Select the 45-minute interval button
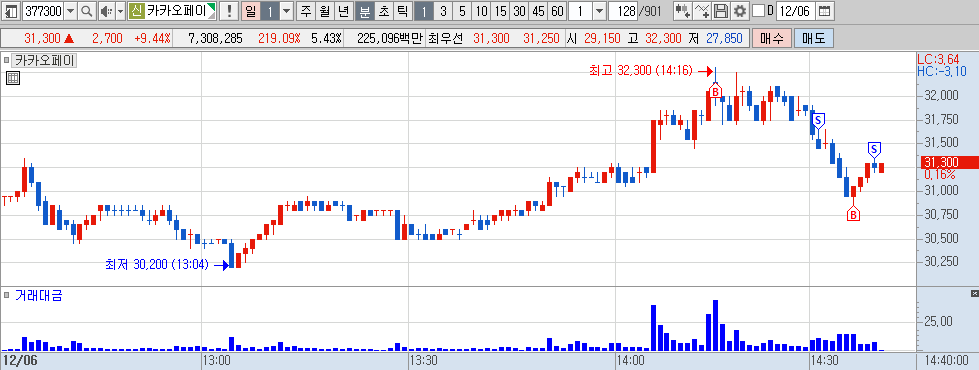The image size is (979, 370). [x=538, y=11]
